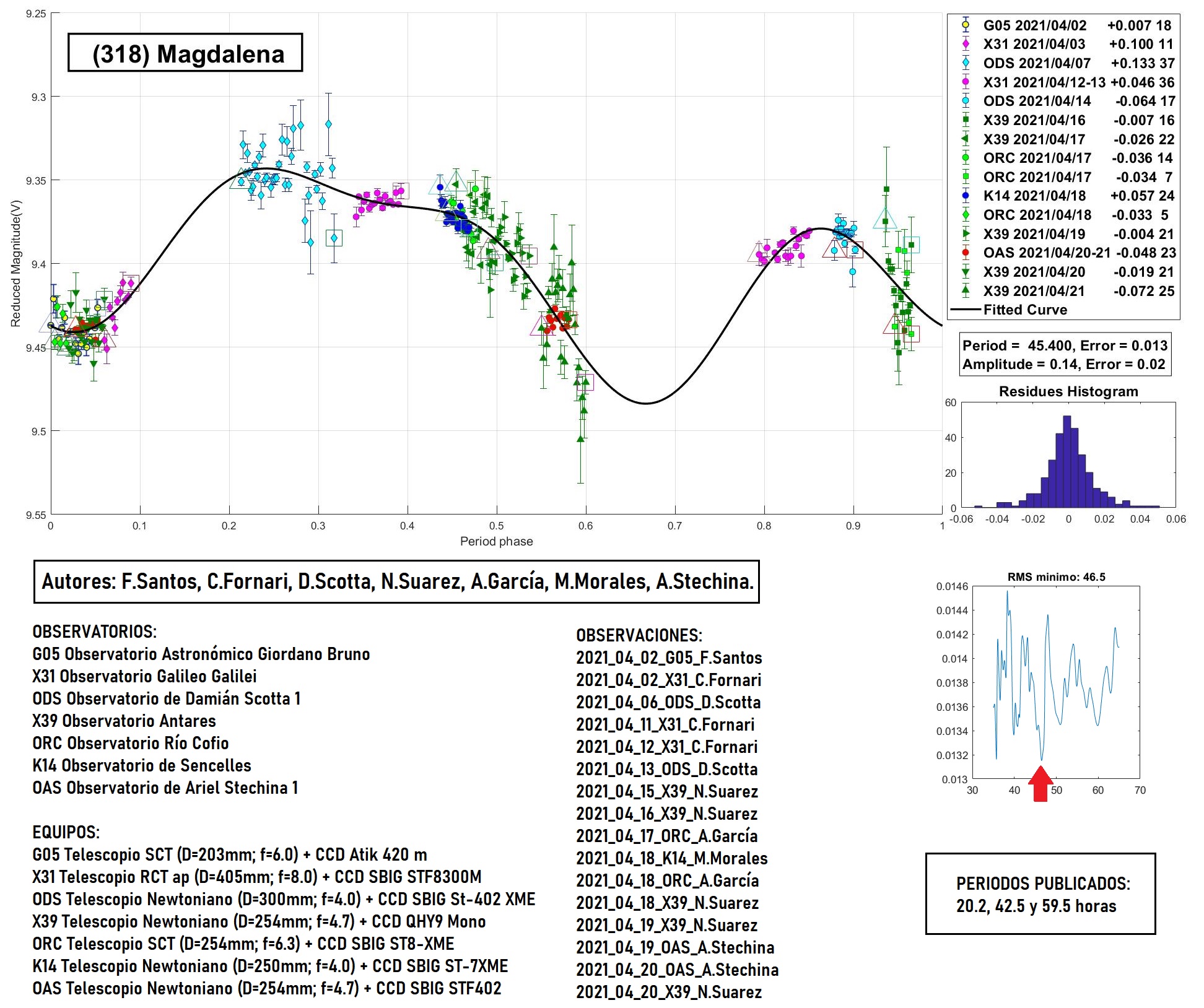Click the blue circle marker for K14
Screen dimensions: 1204x1008
[x=965, y=196]
